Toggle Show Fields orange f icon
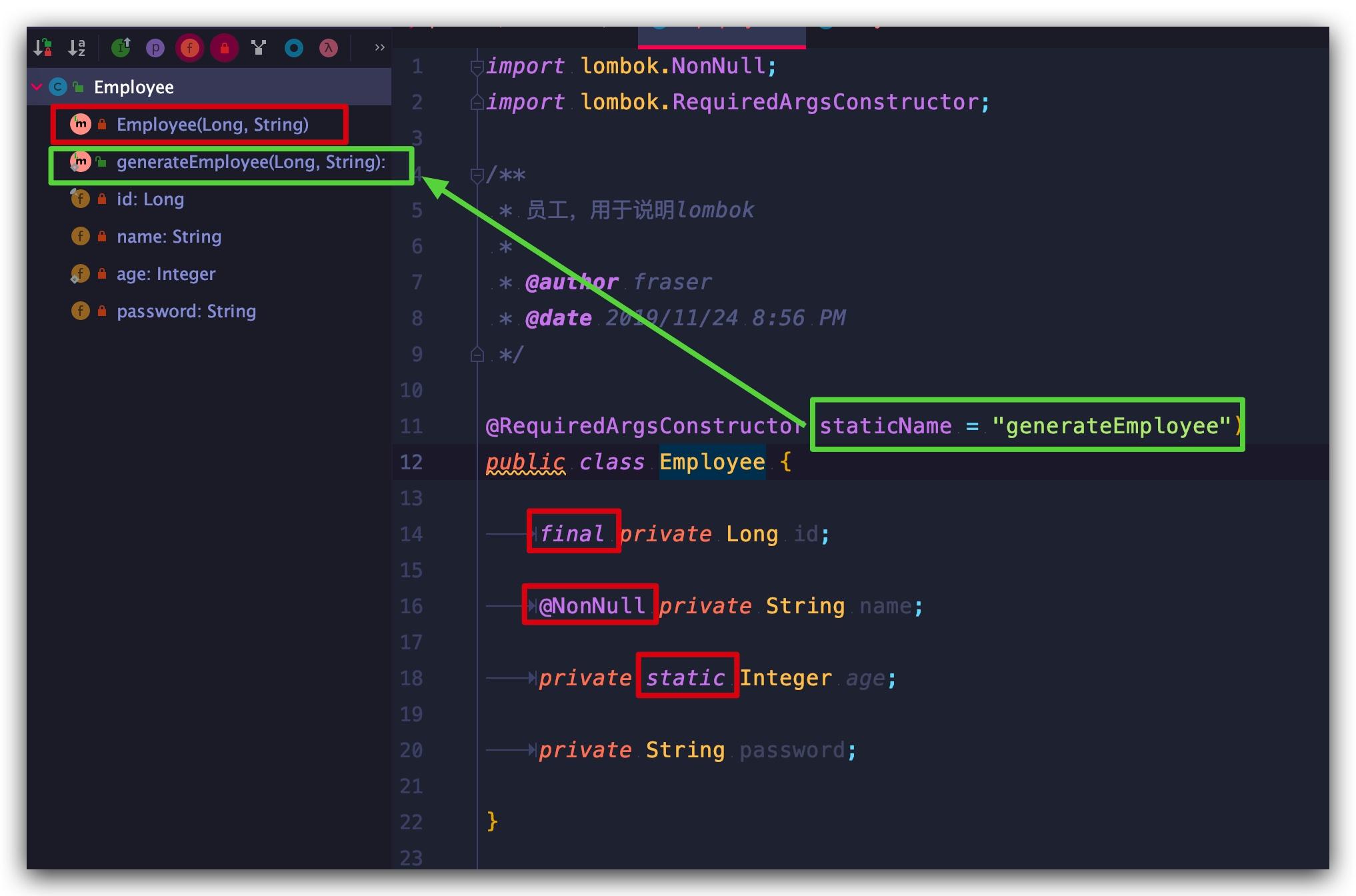This screenshot has height=896, width=1356. point(190,48)
